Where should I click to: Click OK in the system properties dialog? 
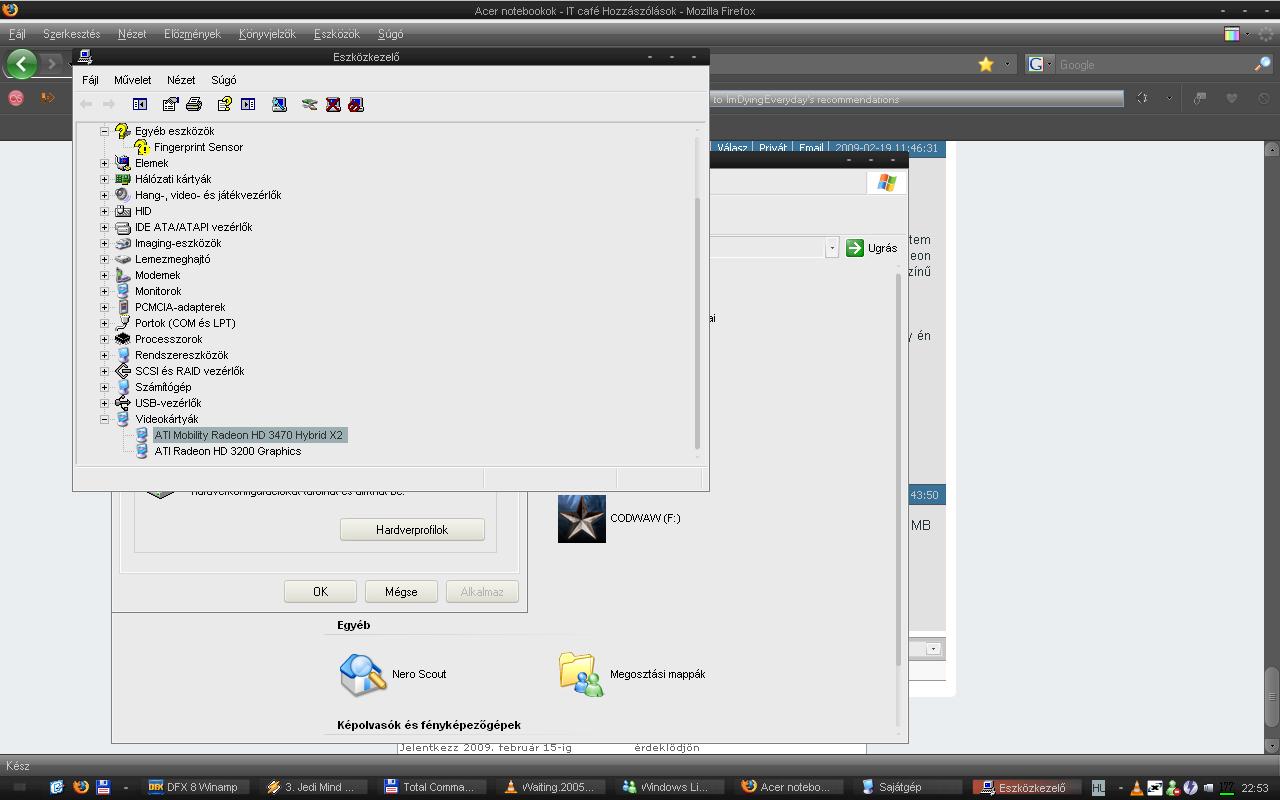(x=320, y=592)
